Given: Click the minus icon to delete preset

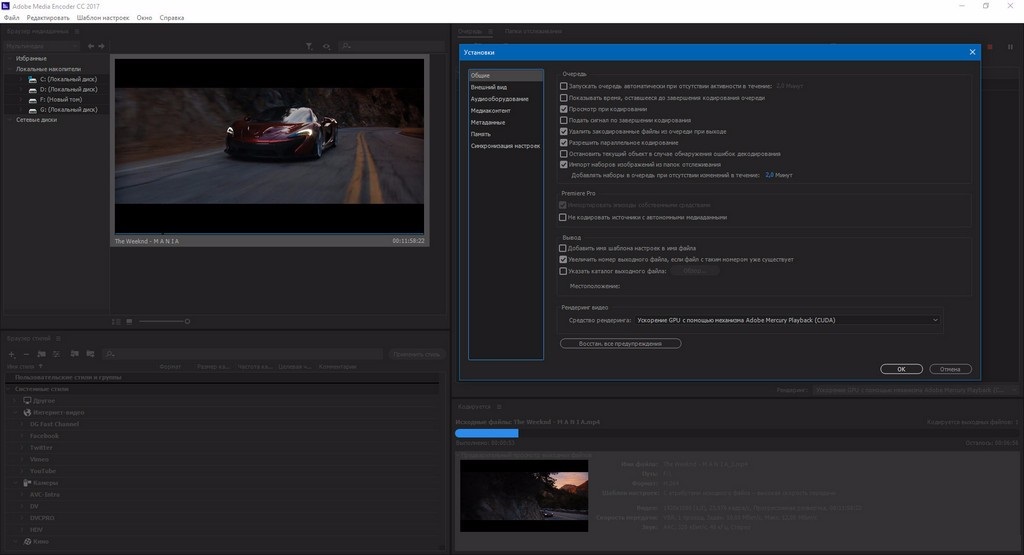Looking at the screenshot, I should [26, 354].
